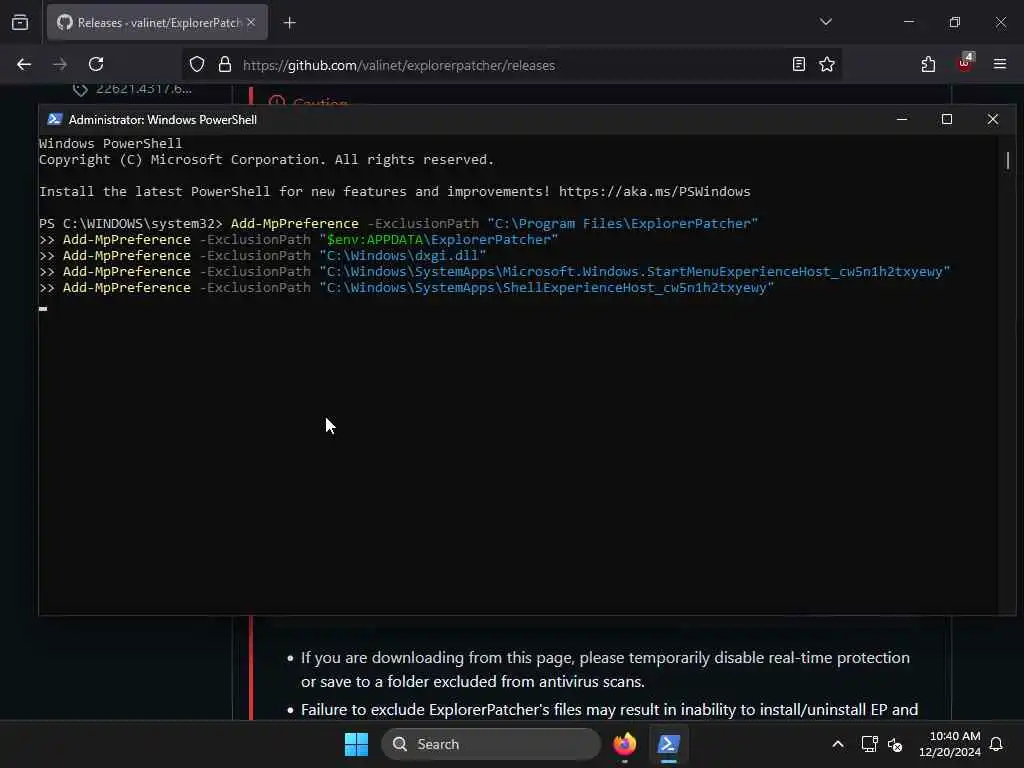Bookmark this page with the star

coord(827,64)
